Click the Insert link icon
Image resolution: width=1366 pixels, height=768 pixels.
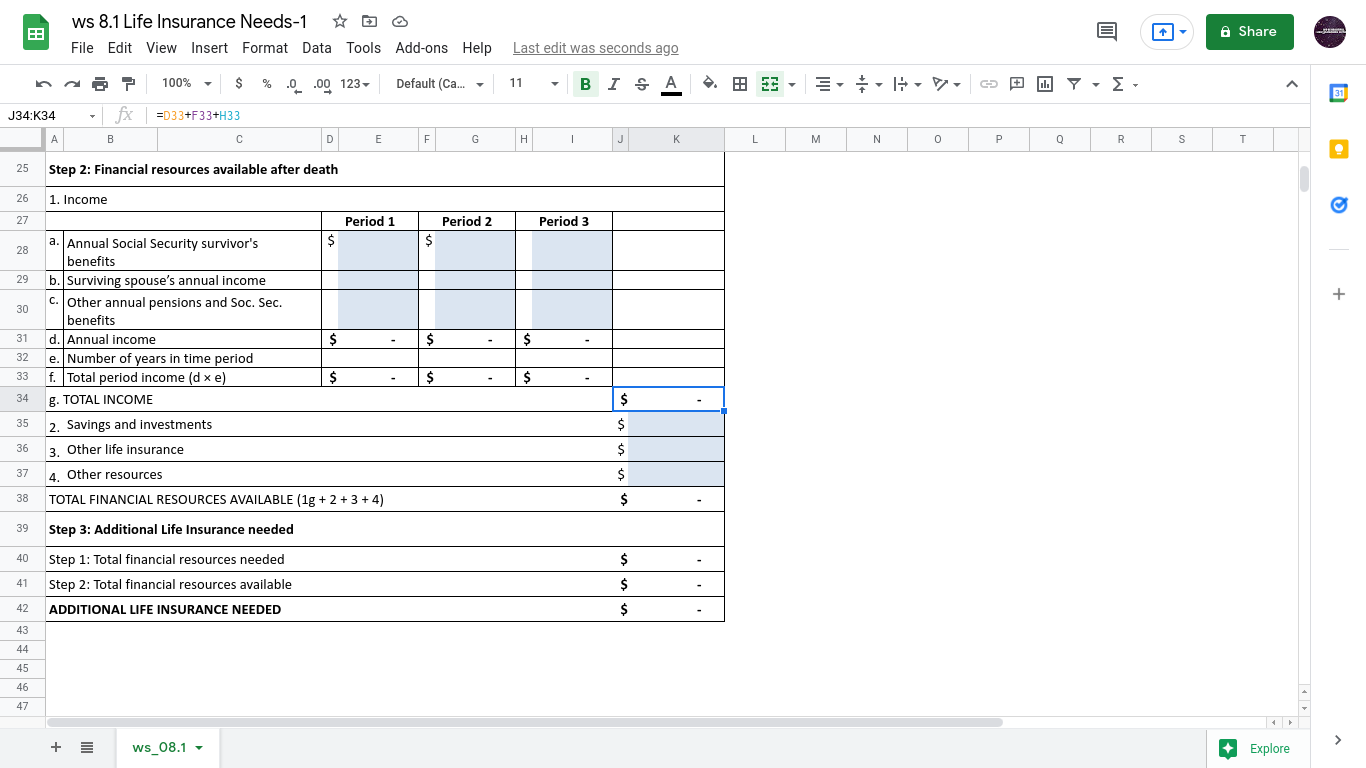click(989, 84)
